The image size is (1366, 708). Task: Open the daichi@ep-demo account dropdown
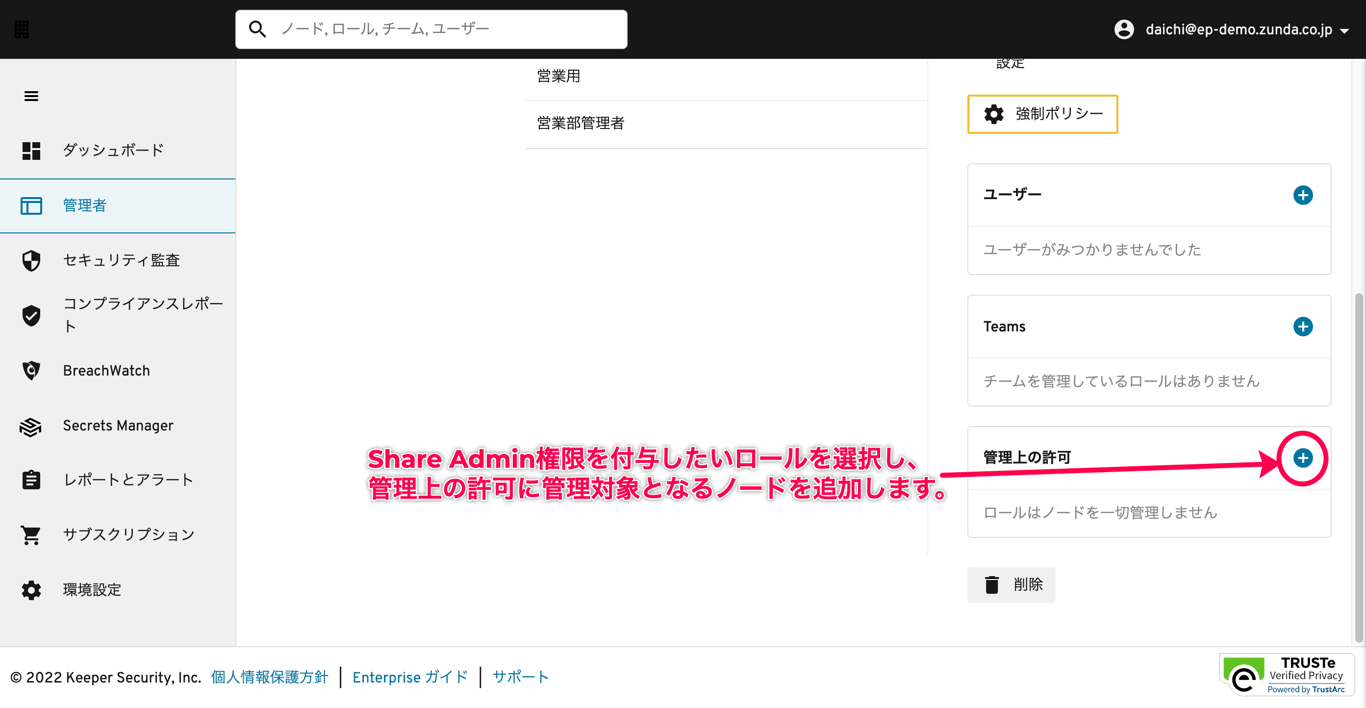point(1228,29)
